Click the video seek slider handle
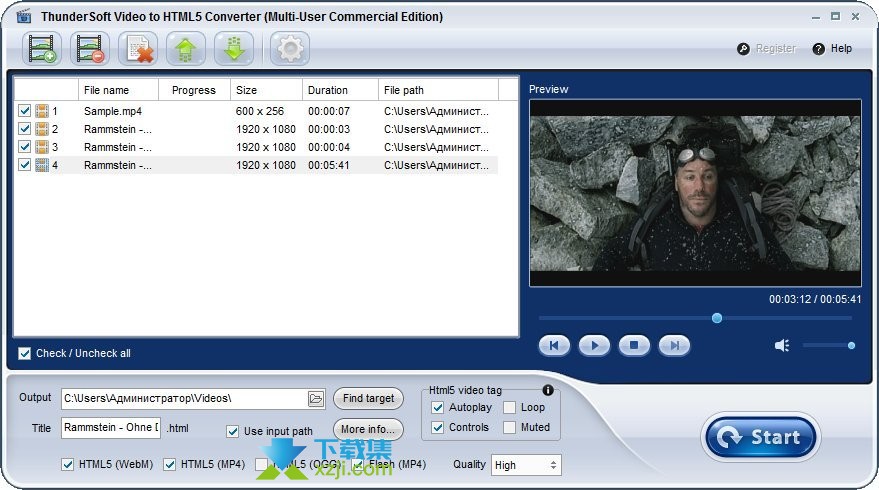Viewport: 879px width, 490px height. click(717, 318)
